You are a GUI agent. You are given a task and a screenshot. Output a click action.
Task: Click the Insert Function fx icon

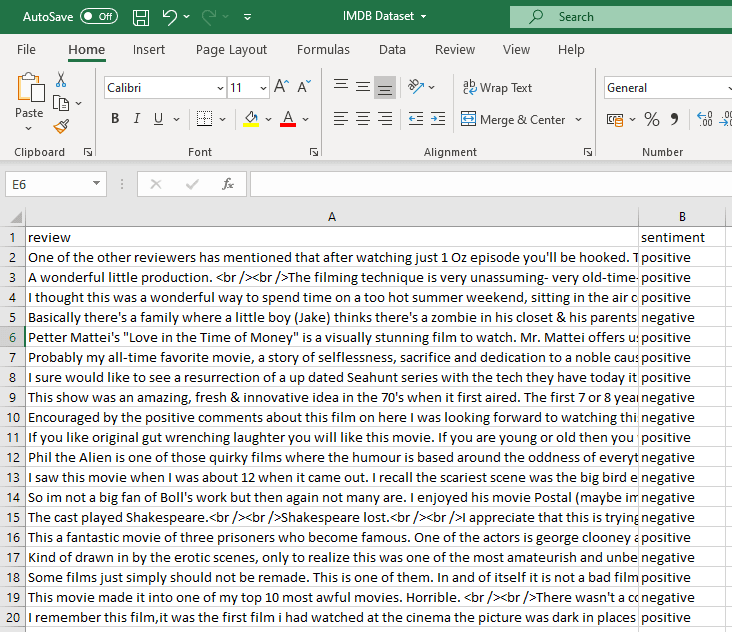point(227,184)
